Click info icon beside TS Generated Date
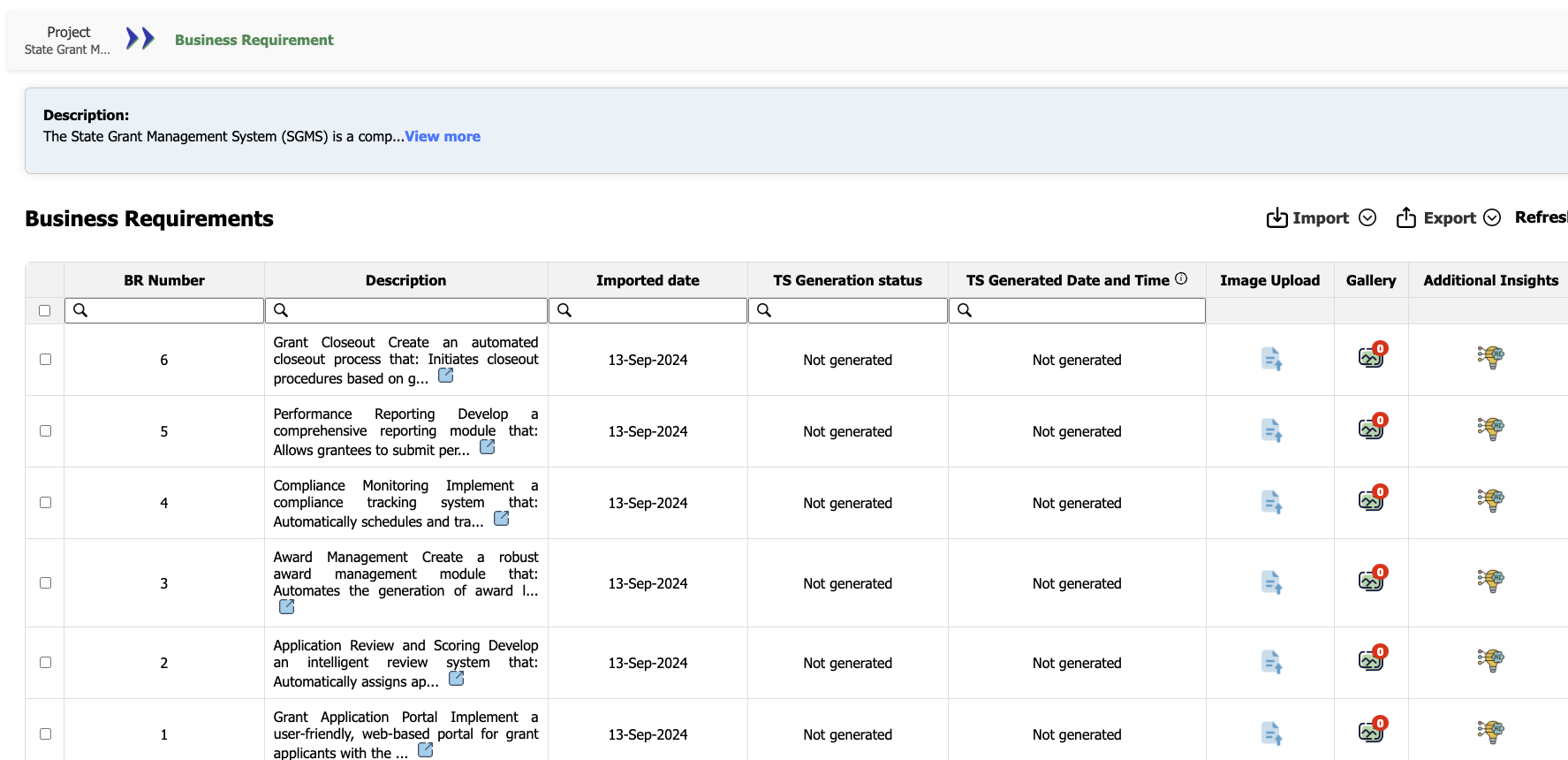The width and height of the screenshot is (1568, 760). (1181, 279)
